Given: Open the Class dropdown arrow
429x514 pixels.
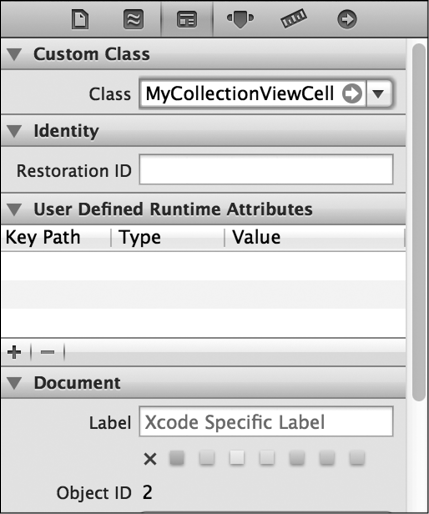Looking at the screenshot, I should pyautogui.click(x=379, y=94).
